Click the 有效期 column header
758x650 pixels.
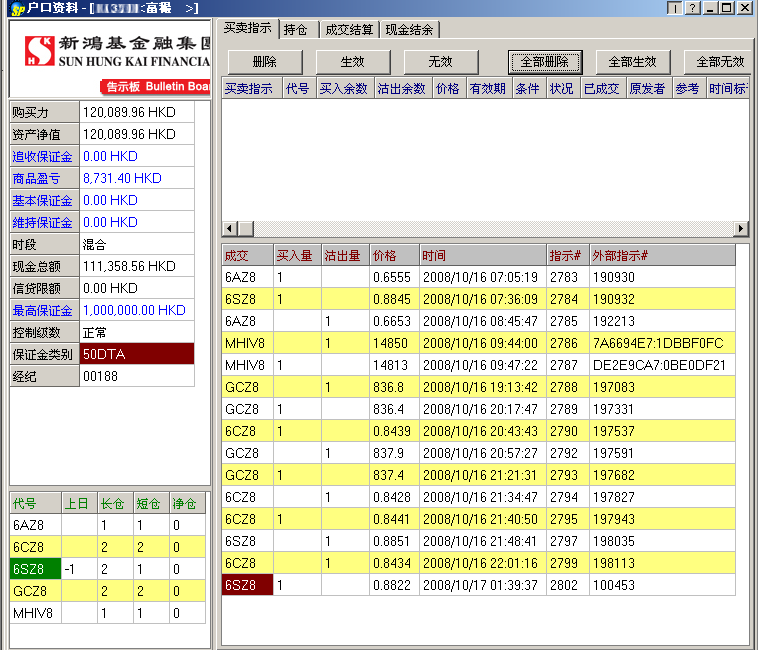click(x=488, y=88)
